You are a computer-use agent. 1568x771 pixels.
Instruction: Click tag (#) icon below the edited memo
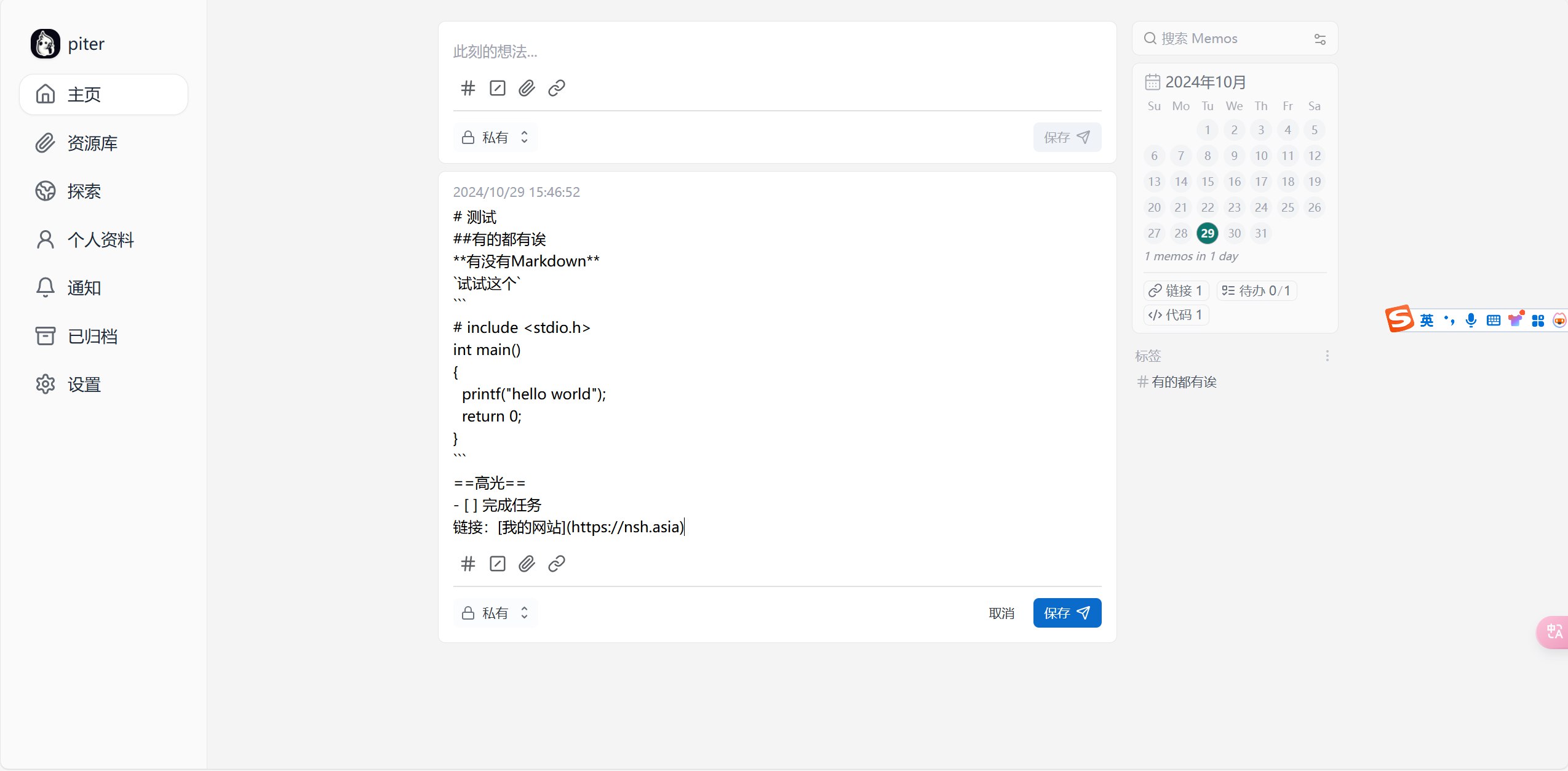[468, 564]
